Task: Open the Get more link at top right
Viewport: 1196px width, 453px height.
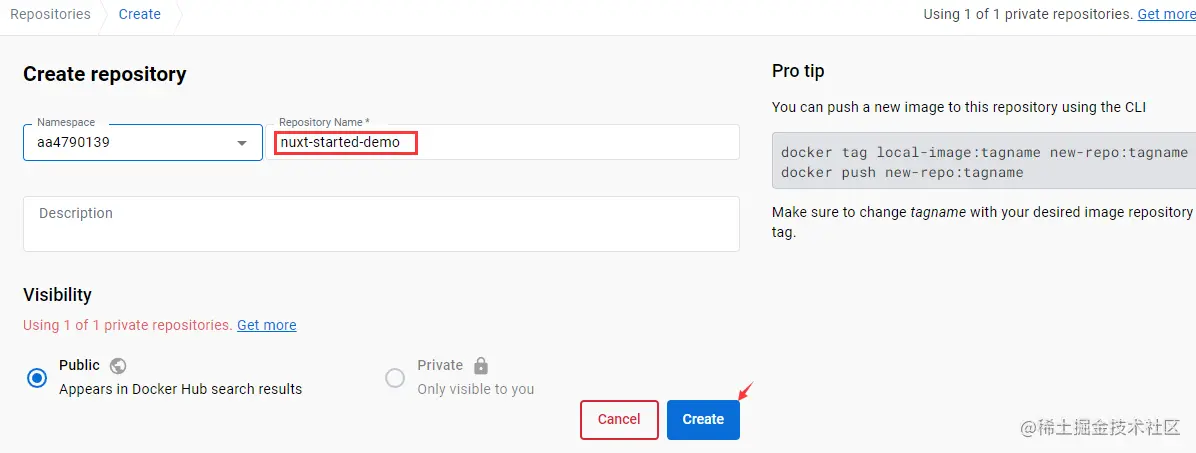Action: coord(1166,14)
